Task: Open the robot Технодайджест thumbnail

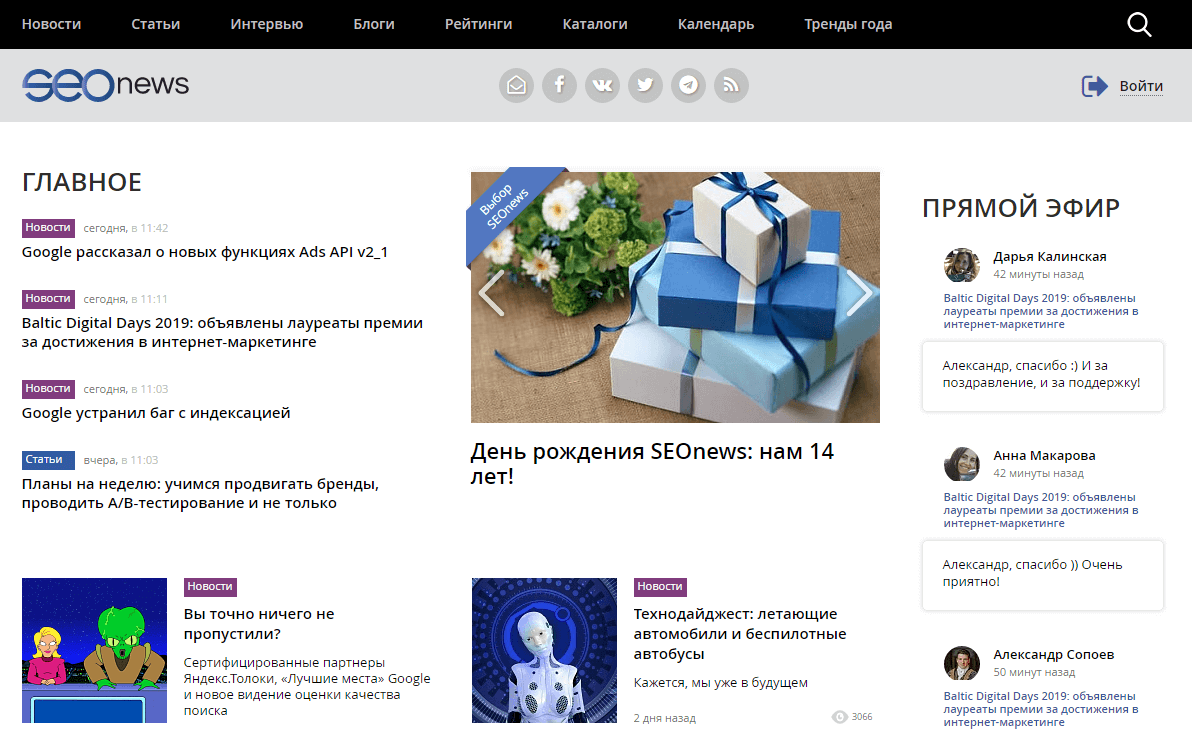Action: 544,650
